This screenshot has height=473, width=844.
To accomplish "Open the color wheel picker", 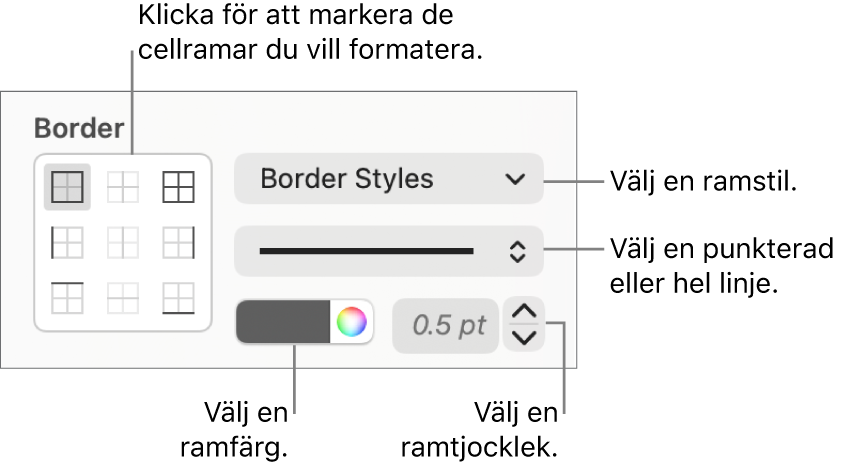I will click(351, 322).
